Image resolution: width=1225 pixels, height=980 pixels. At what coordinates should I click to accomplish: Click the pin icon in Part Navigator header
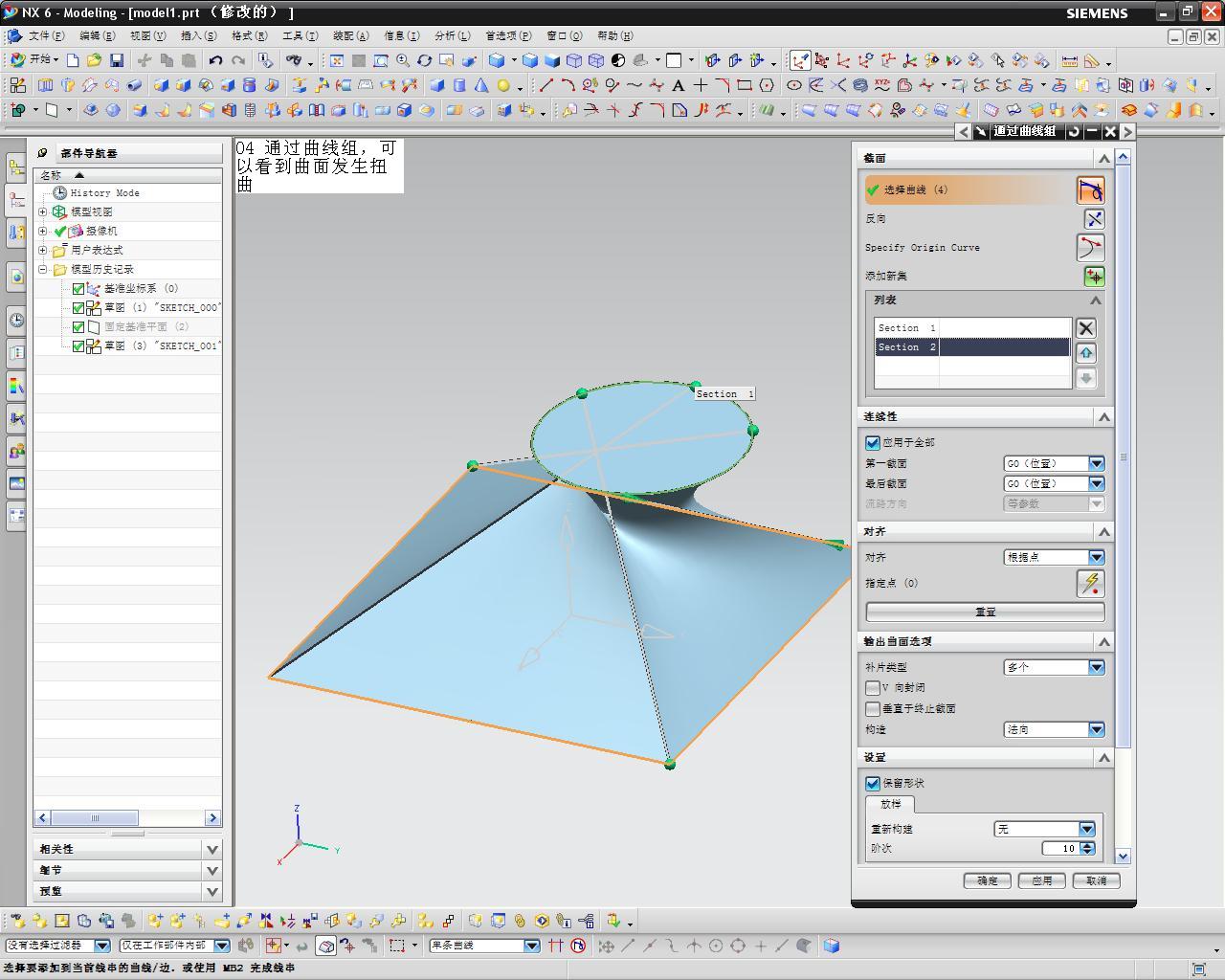pyautogui.click(x=43, y=152)
